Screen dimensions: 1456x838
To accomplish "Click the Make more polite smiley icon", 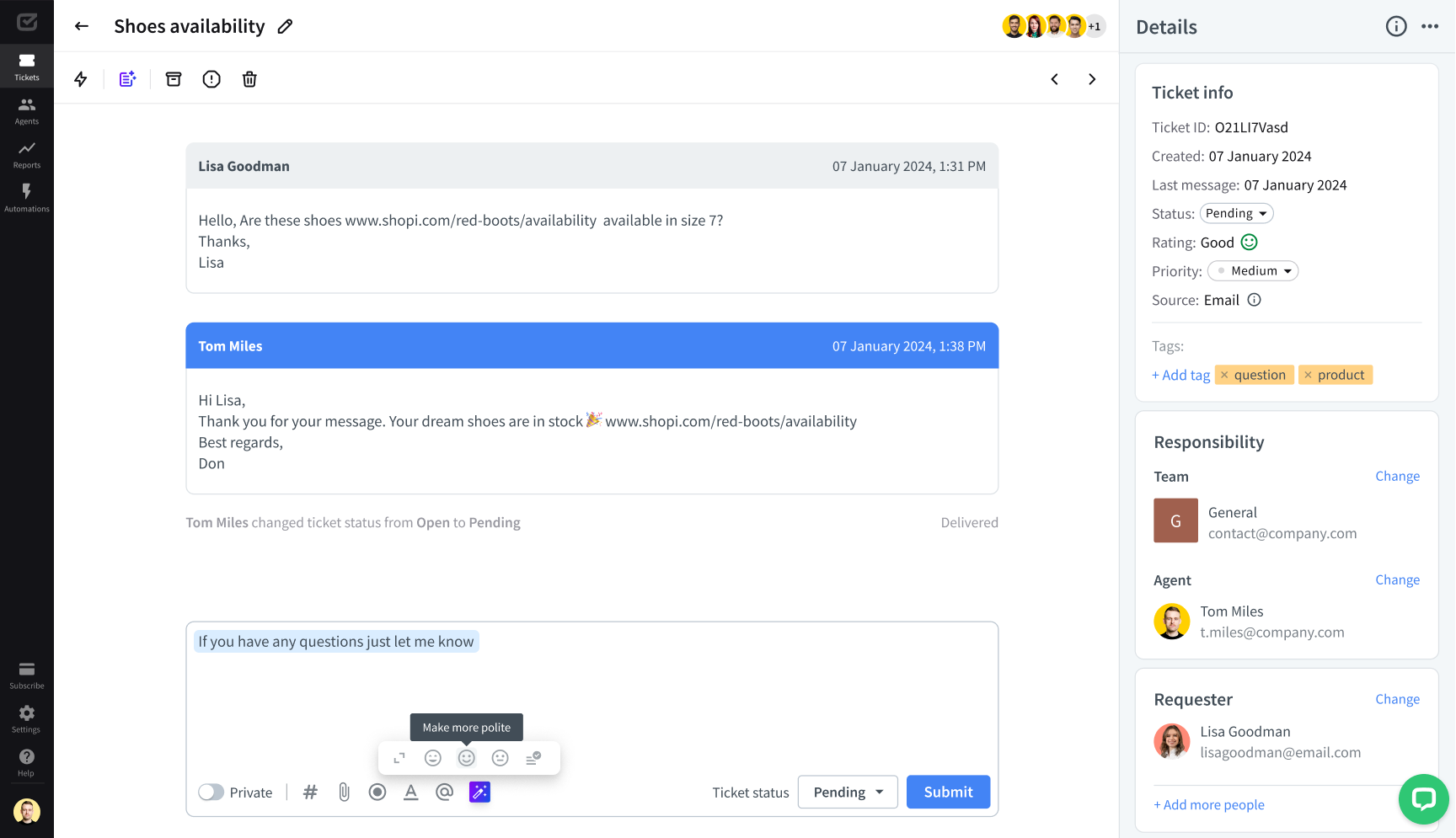I will (466, 758).
